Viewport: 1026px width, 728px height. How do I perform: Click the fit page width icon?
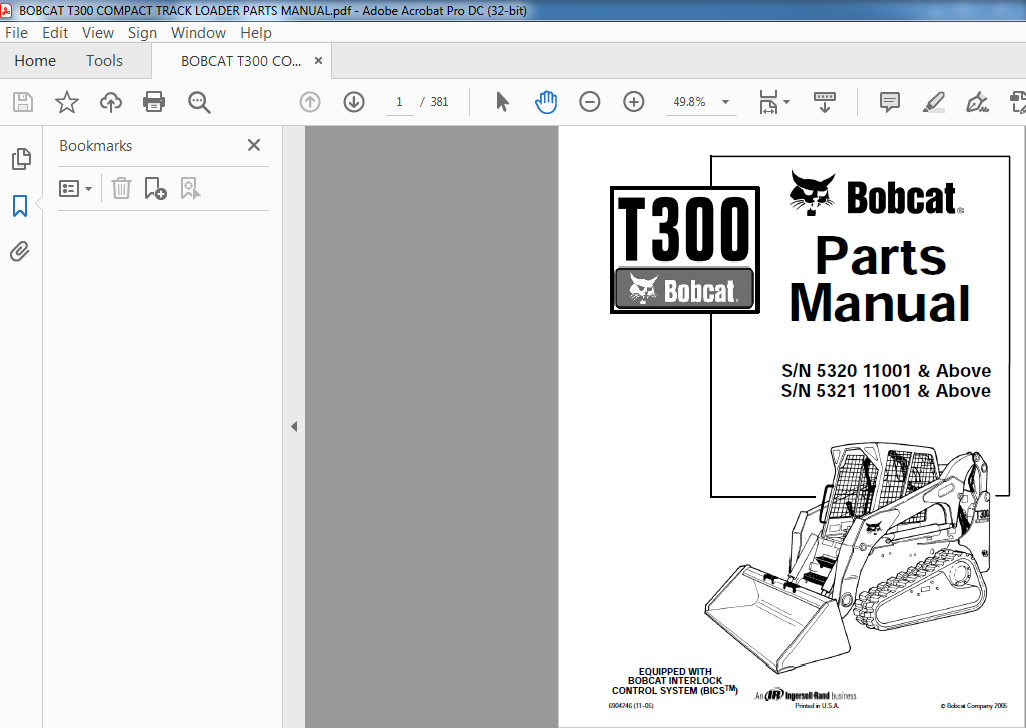pos(768,102)
